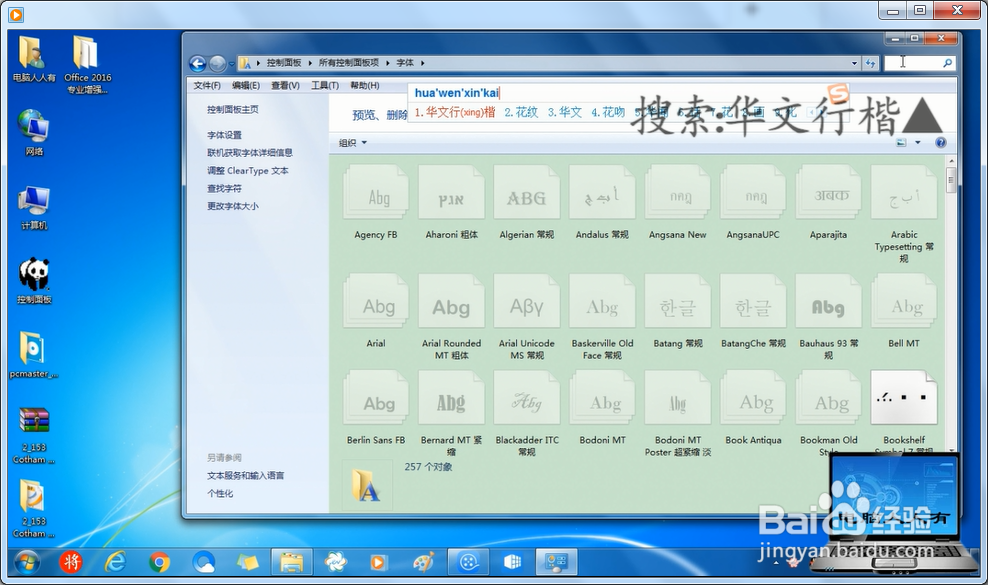Open 文本服务和输入语言 link
This screenshot has height=585, width=988.
[x=245, y=475]
